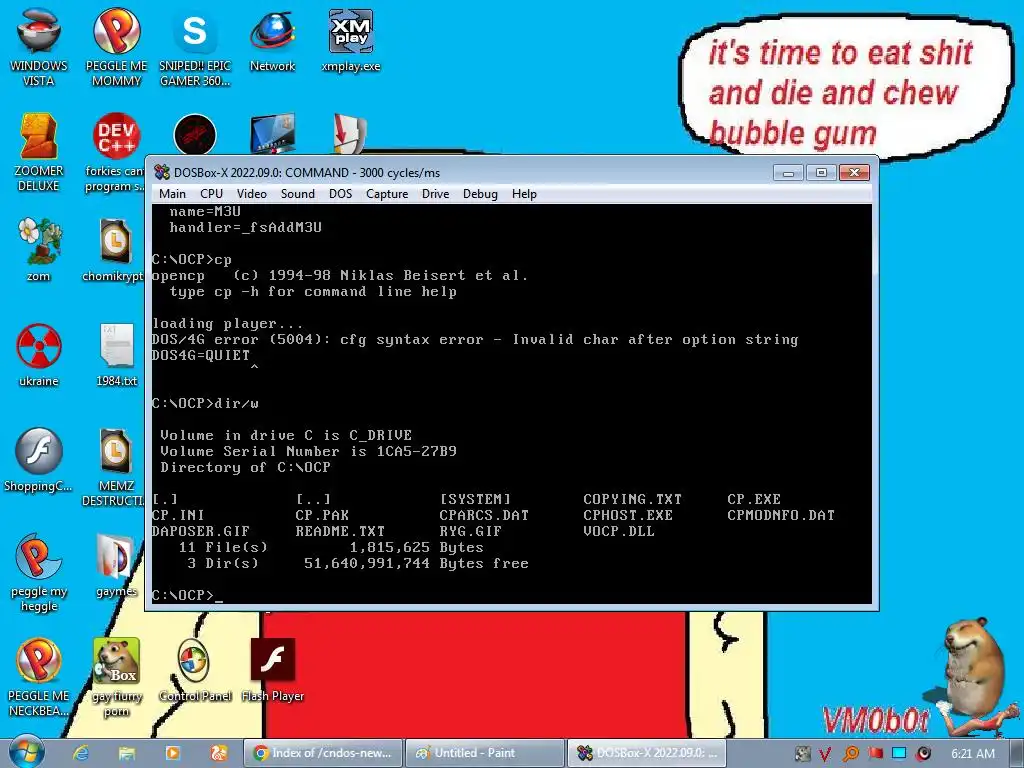The height and width of the screenshot is (768, 1024).
Task: Click the speaker volume tray icon
Action: click(924, 754)
